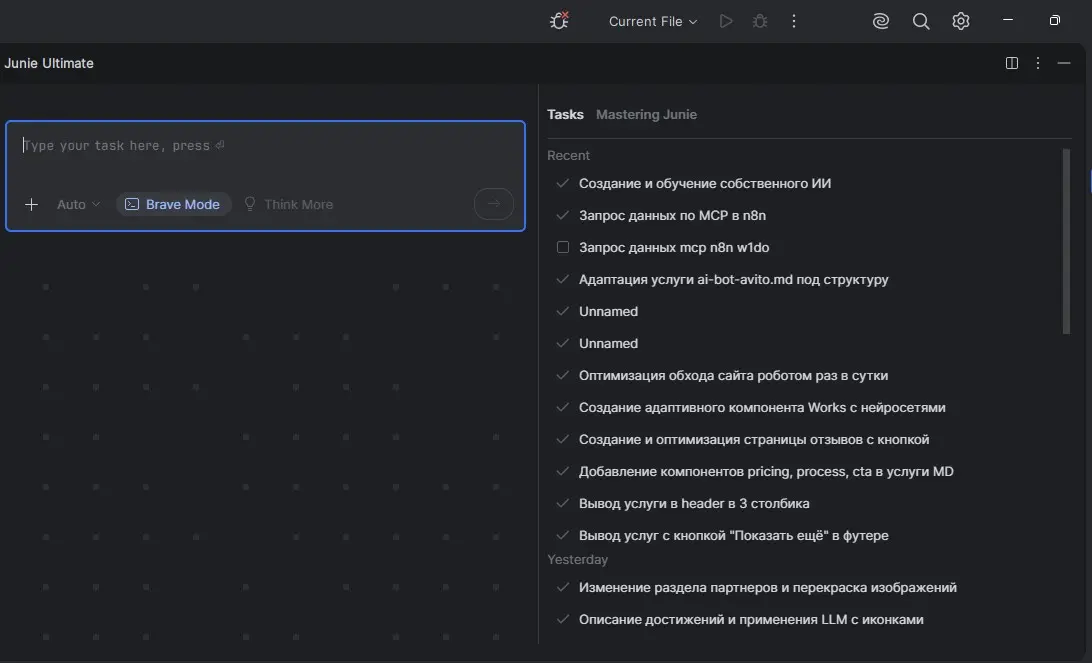Toggle Think More option
Image resolution: width=1092 pixels, height=663 pixels.
[x=288, y=204]
